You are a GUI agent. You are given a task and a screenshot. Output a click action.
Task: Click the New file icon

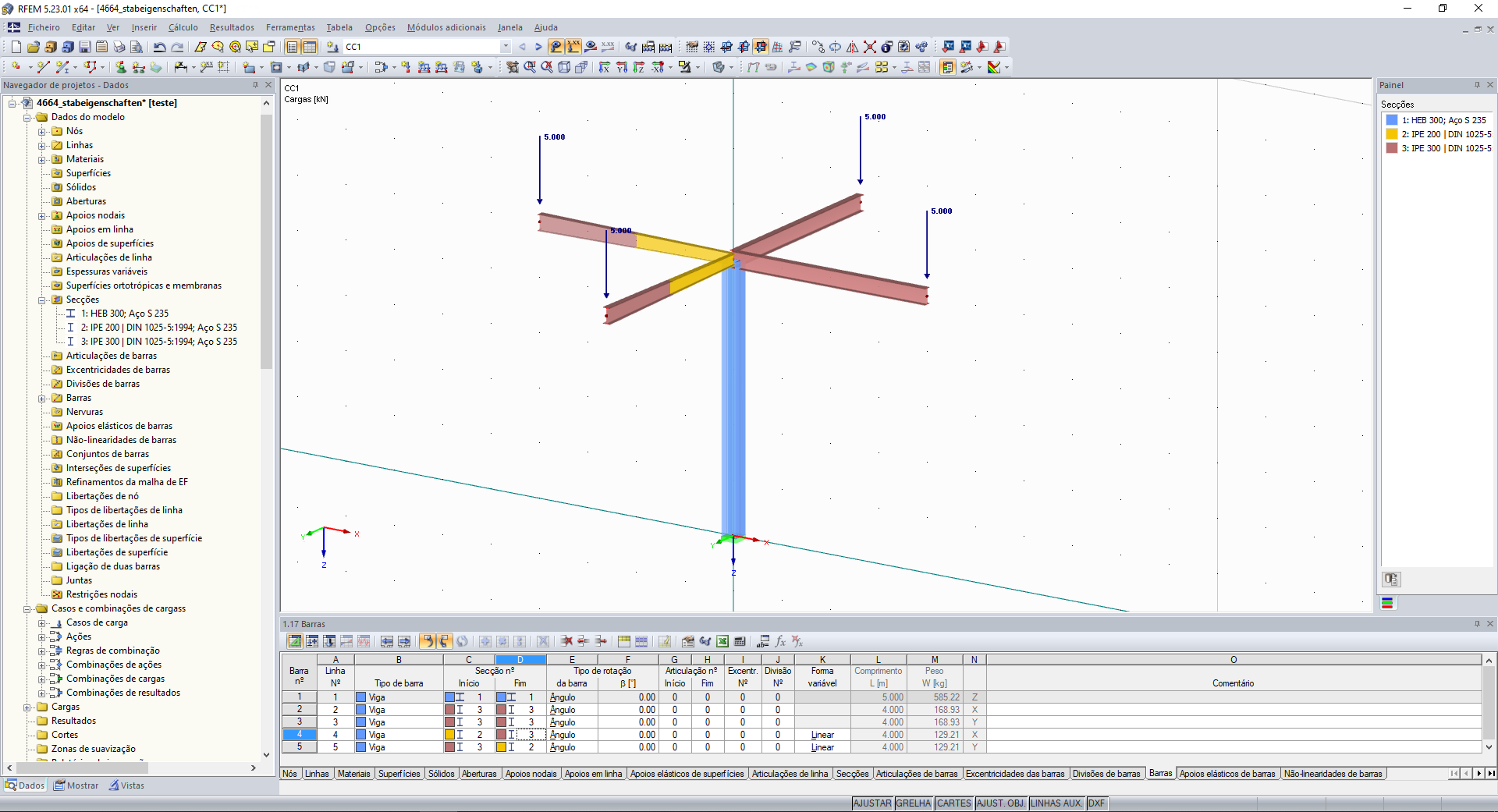pyautogui.click(x=16, y=47)
